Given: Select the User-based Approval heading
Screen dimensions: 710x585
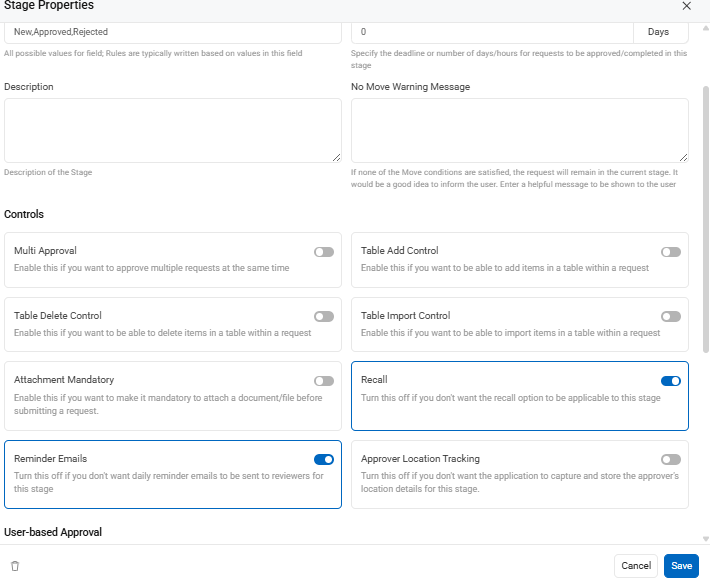Looking at the screenshot, I should point(53,532).
